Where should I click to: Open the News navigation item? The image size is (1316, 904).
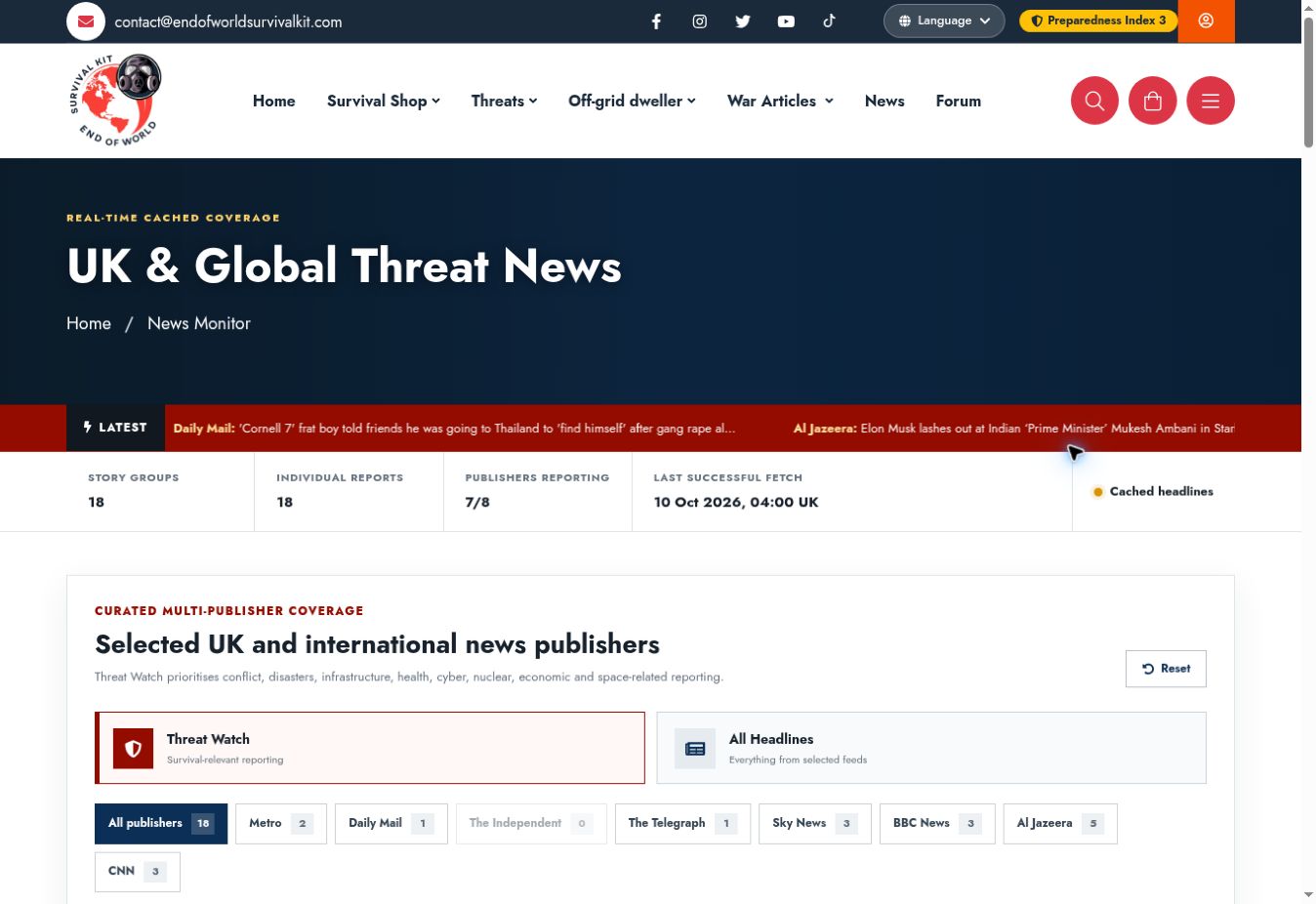click(x=884, y=101)
